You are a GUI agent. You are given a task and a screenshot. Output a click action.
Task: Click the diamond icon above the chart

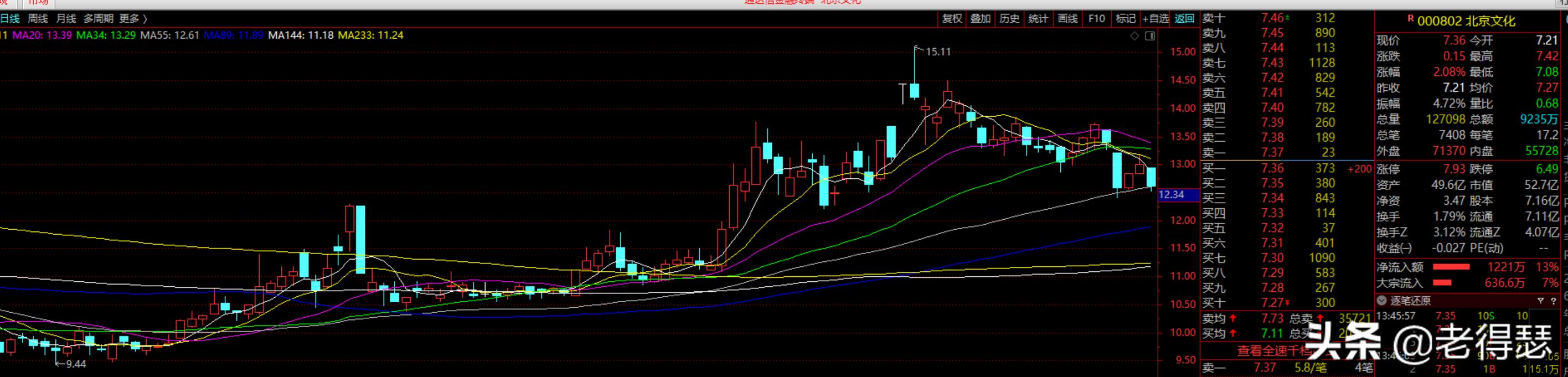click(1134, 36)
